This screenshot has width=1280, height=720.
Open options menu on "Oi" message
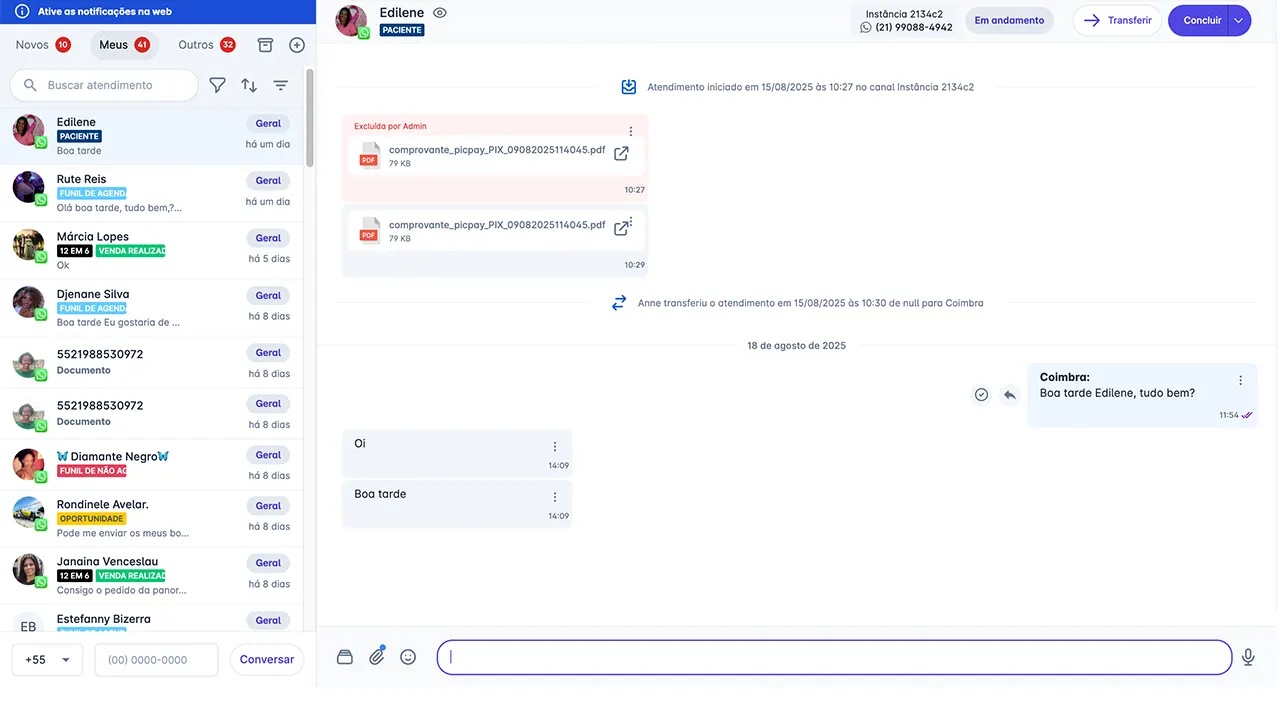[x=555, y=447]
